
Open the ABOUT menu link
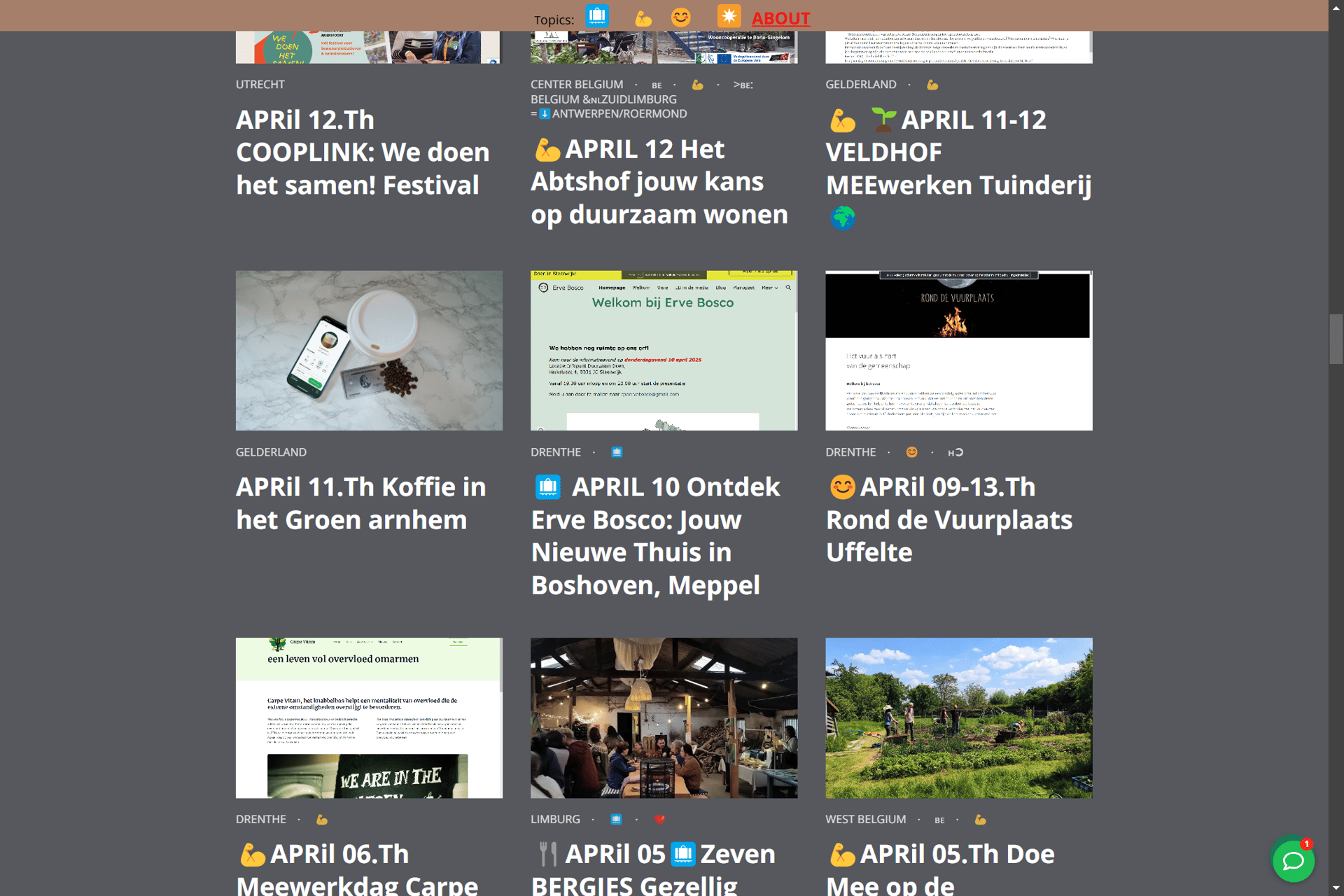click(780, 19)
